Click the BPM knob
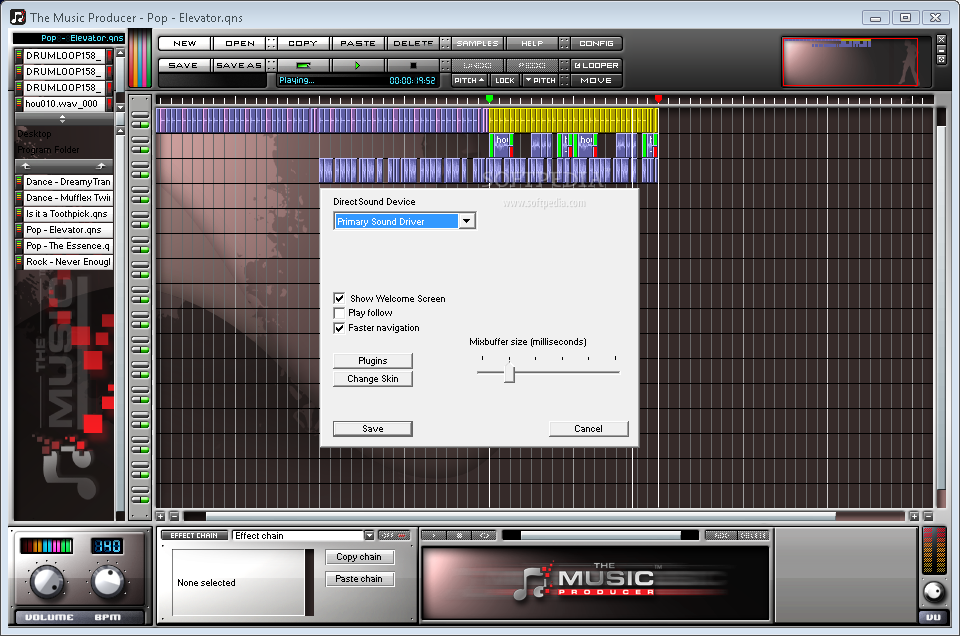 click(x=108, y=582)
